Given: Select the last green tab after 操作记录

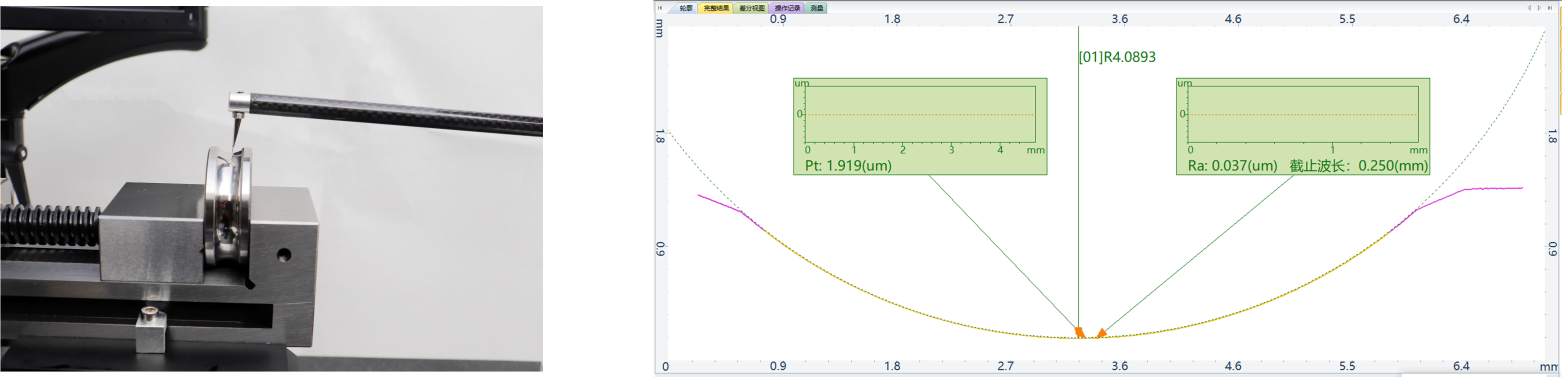Looking at the screenshot, I should (816, 8).
